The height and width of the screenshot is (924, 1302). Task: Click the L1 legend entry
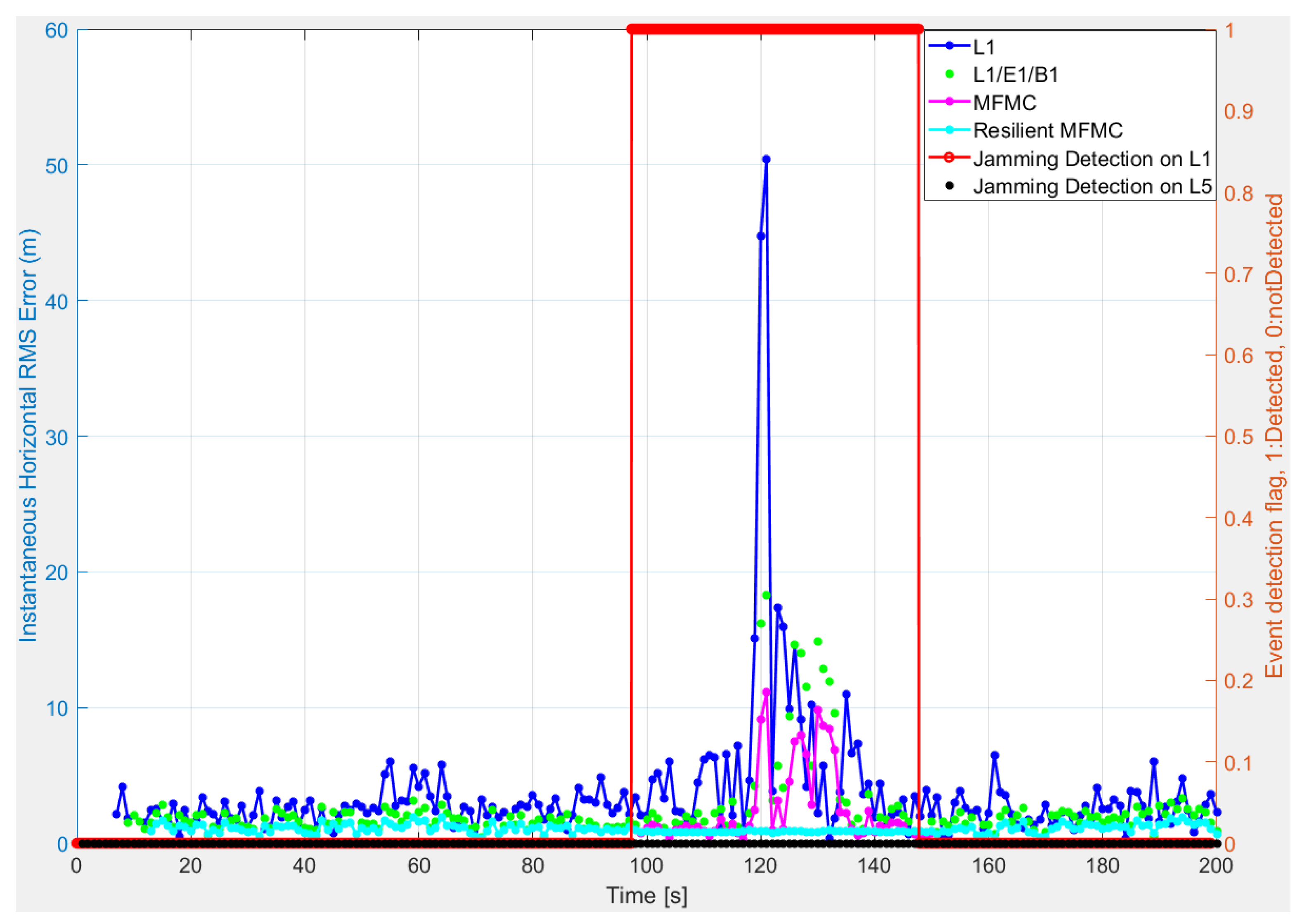pyautogui.click(x=983, y=47)
